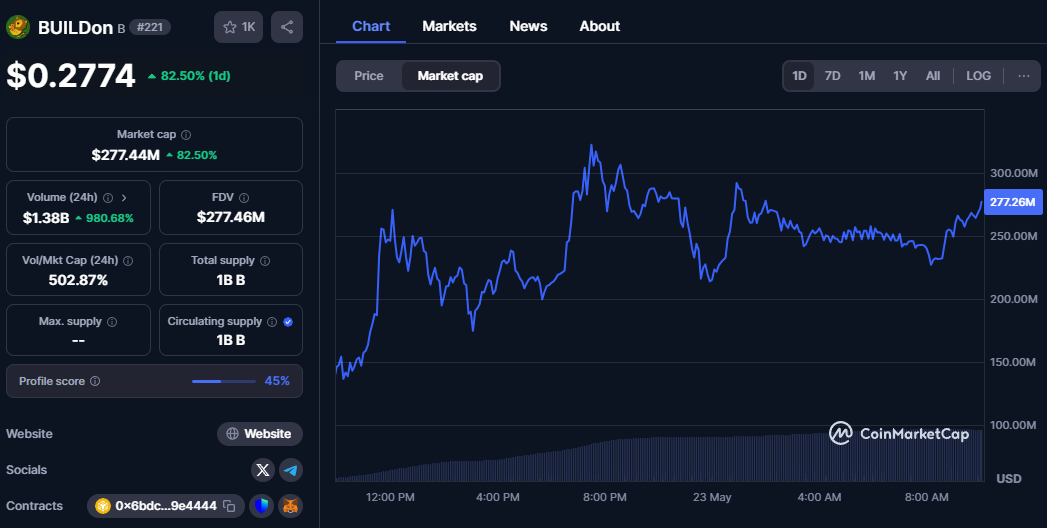Open the X (Twitter) social link
The height and width of the screenshot is (528, 1047).
coord(263,470)
